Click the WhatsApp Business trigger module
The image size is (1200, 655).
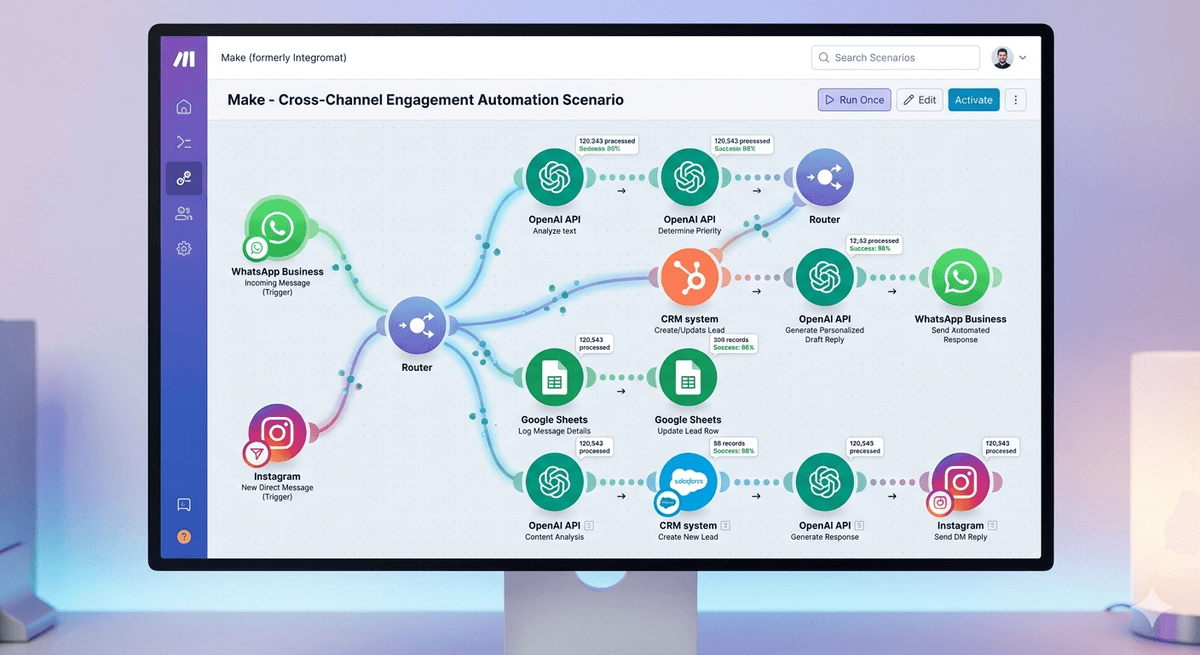(x=277, y=227)
